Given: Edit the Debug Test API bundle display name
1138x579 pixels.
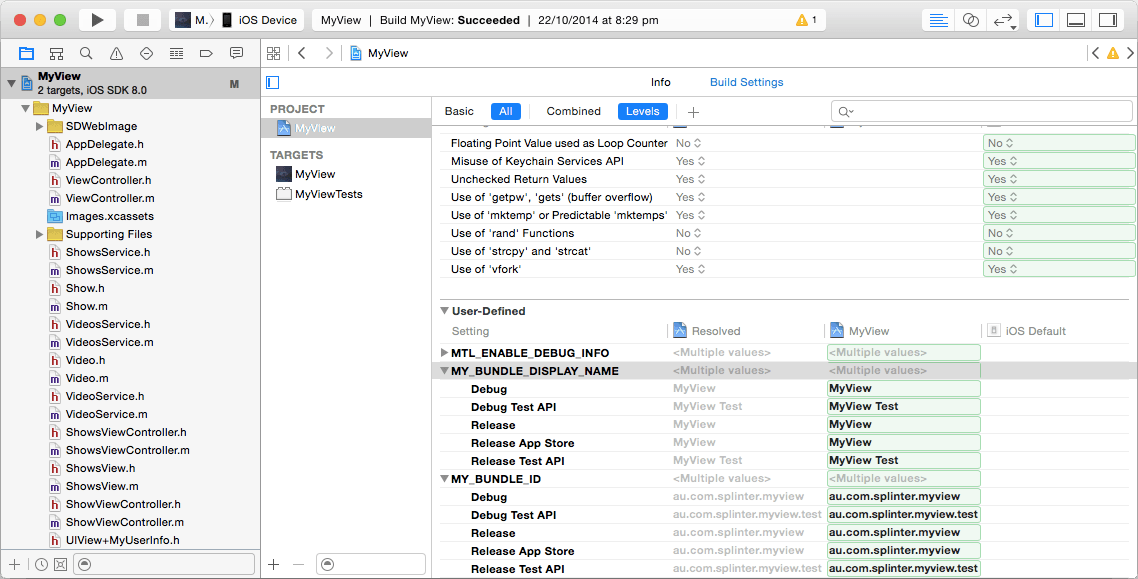Looking at the screenshot, I should click(x=904, y=406).
